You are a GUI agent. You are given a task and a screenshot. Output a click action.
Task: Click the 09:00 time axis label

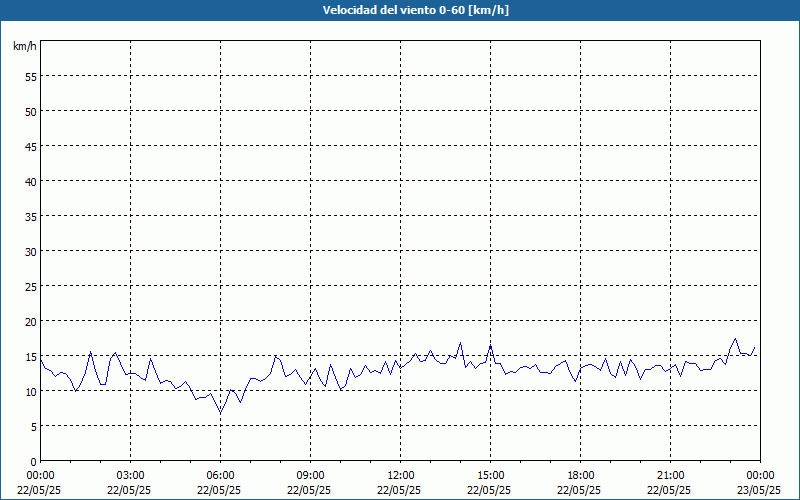310,474
